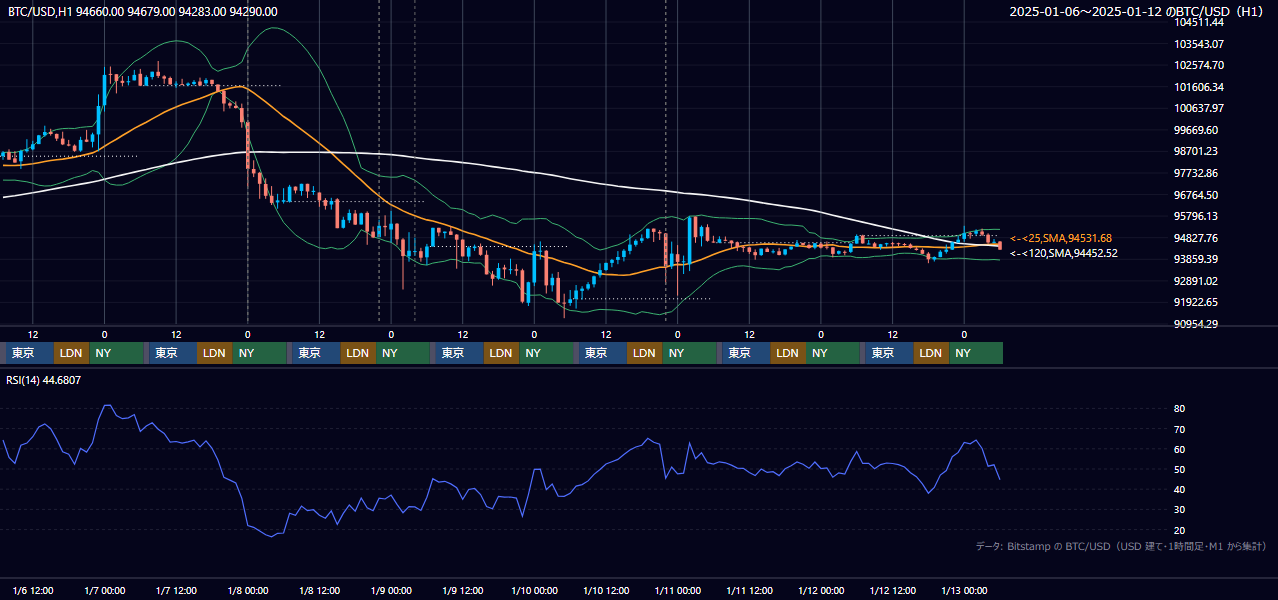Select the RSI scale value 50

[1179, 469]
